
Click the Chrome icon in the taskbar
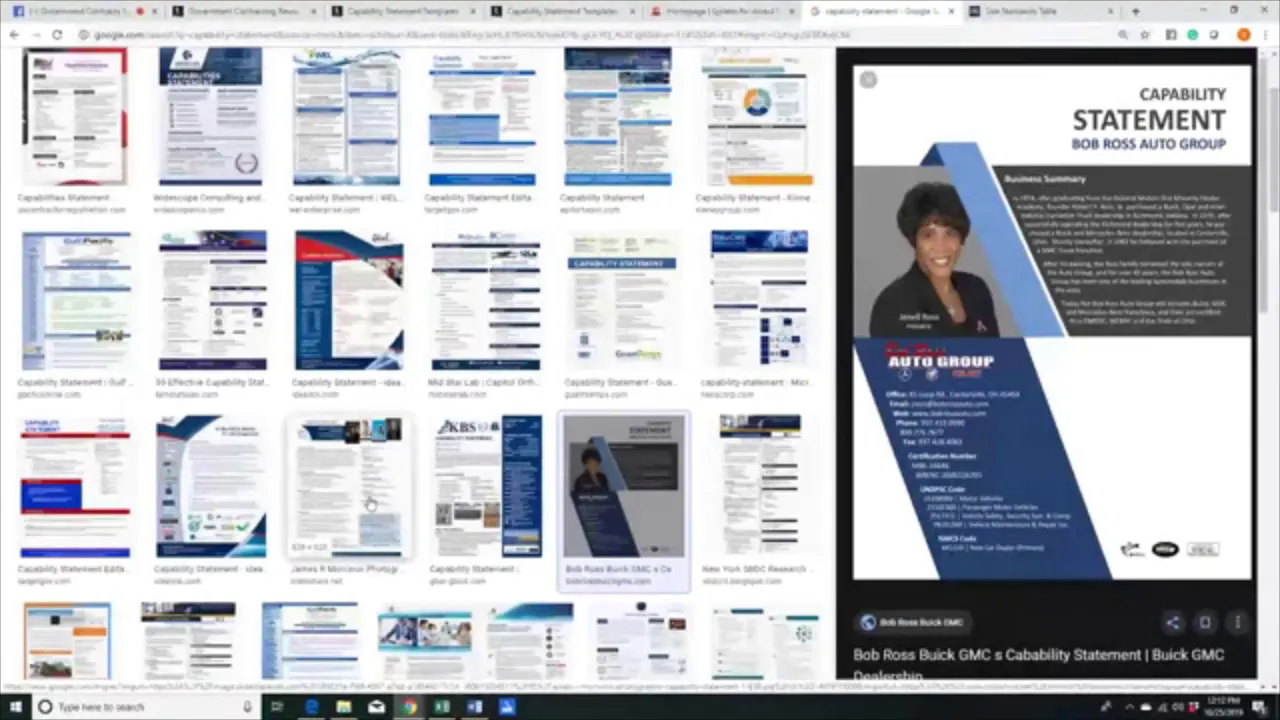tap(409, 707)
